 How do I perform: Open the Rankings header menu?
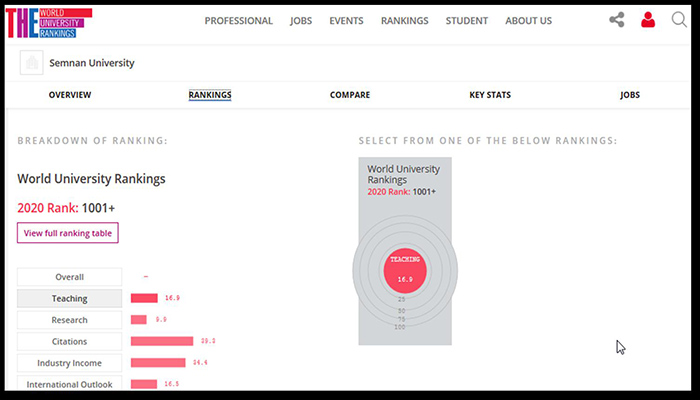(x=404, y=21)
